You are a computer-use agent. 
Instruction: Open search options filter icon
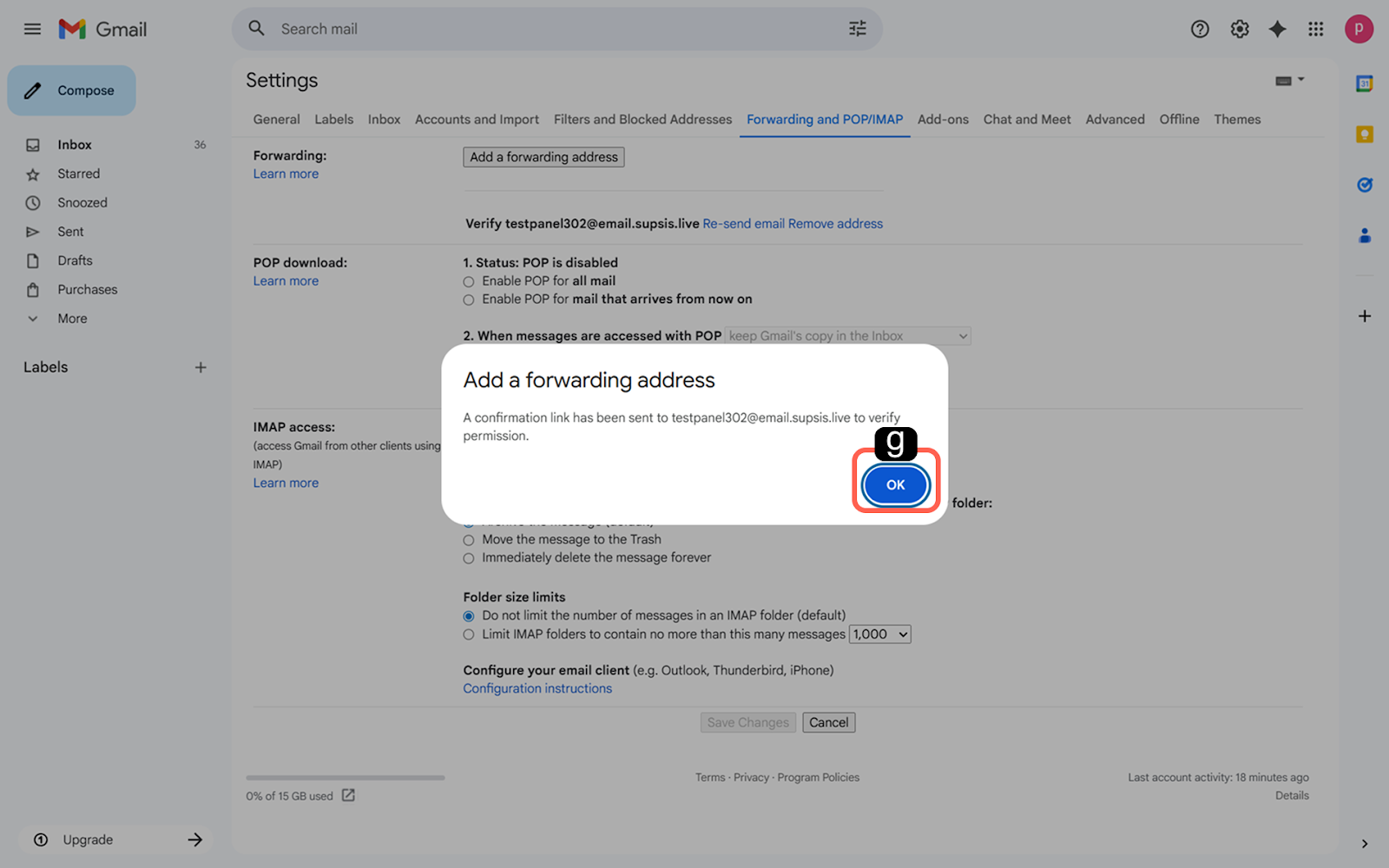pos(857,30)
